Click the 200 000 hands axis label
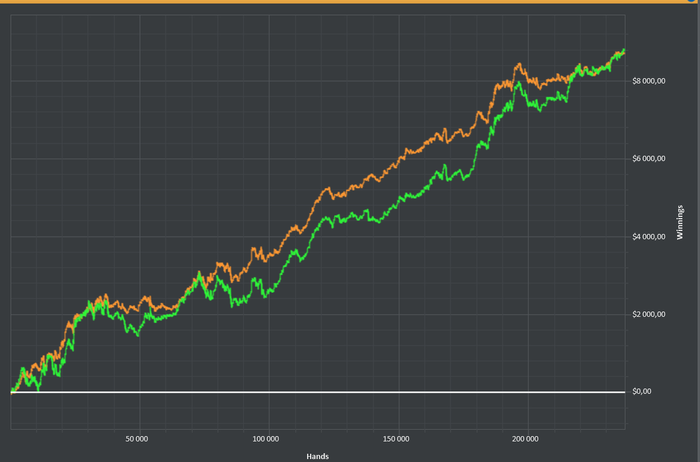The height and width of the screenshot is (462, 700). (x=525, y=439)
